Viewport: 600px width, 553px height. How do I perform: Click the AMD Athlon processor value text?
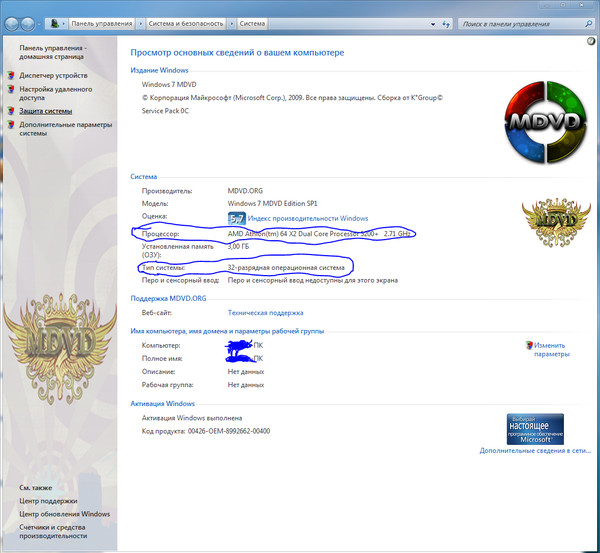pos(319,233)
